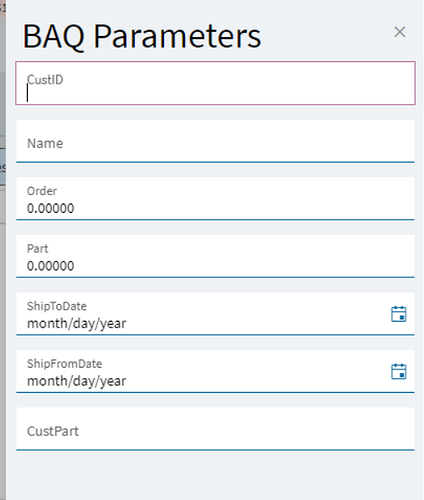
Task: Focus the CustID text field
Action: coord(215,83)
